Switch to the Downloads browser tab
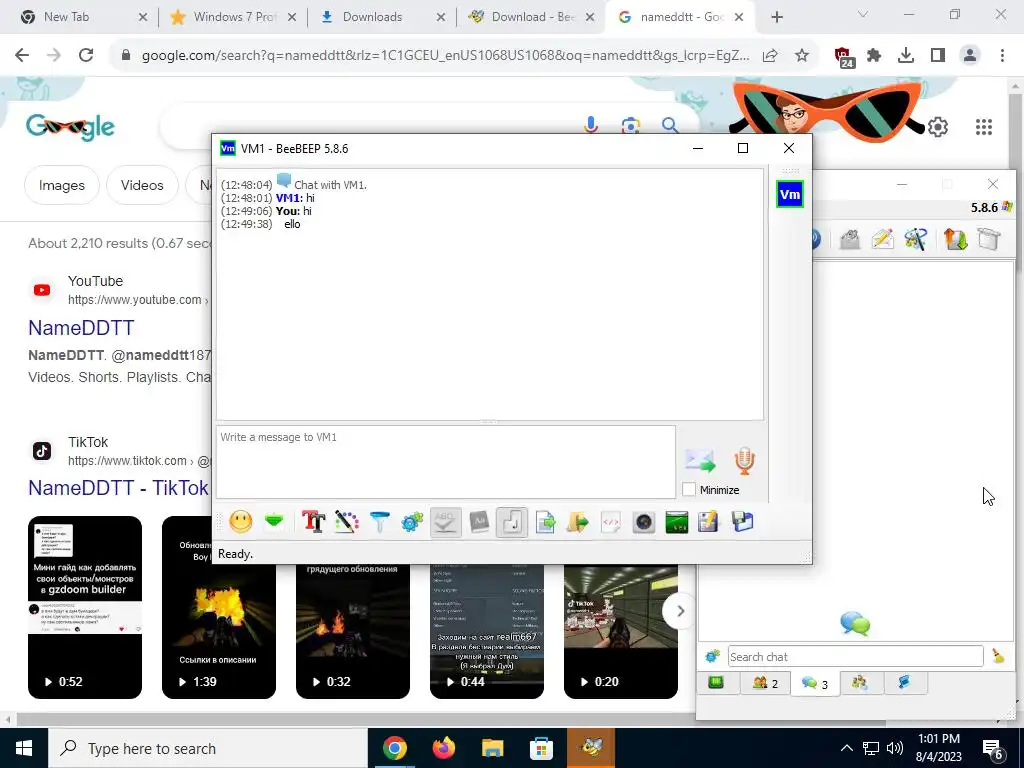The image size is (1024, 768). pyautogui.click(x=382, y=17)
